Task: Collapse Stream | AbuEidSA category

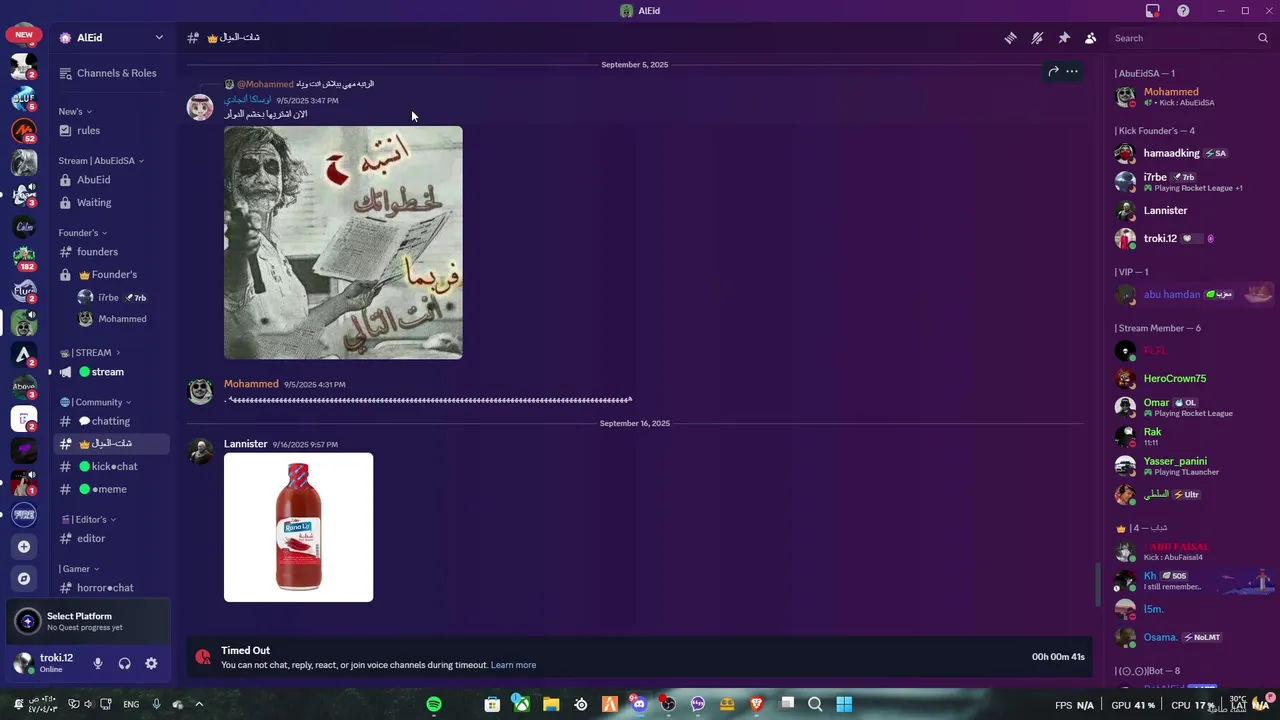Action: (100, 161)
